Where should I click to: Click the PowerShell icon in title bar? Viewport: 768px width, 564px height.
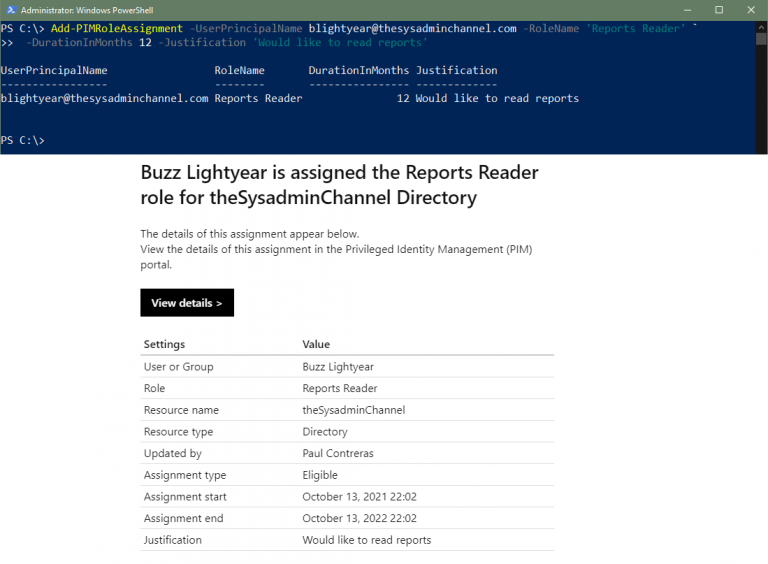point(11,10)
